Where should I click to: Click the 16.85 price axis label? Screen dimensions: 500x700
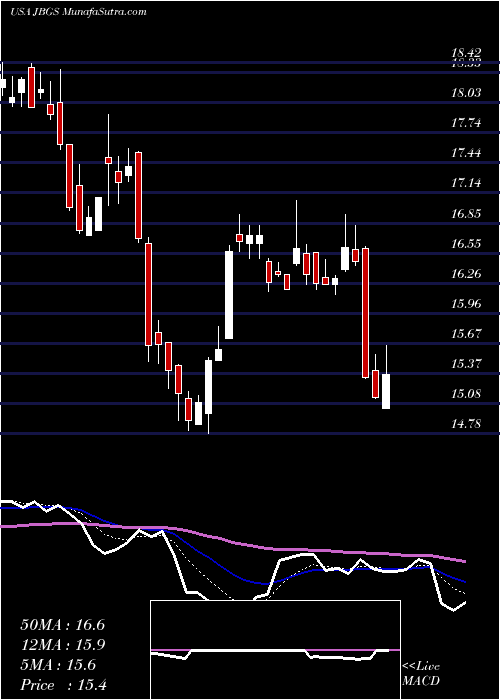tap(467, 213)
